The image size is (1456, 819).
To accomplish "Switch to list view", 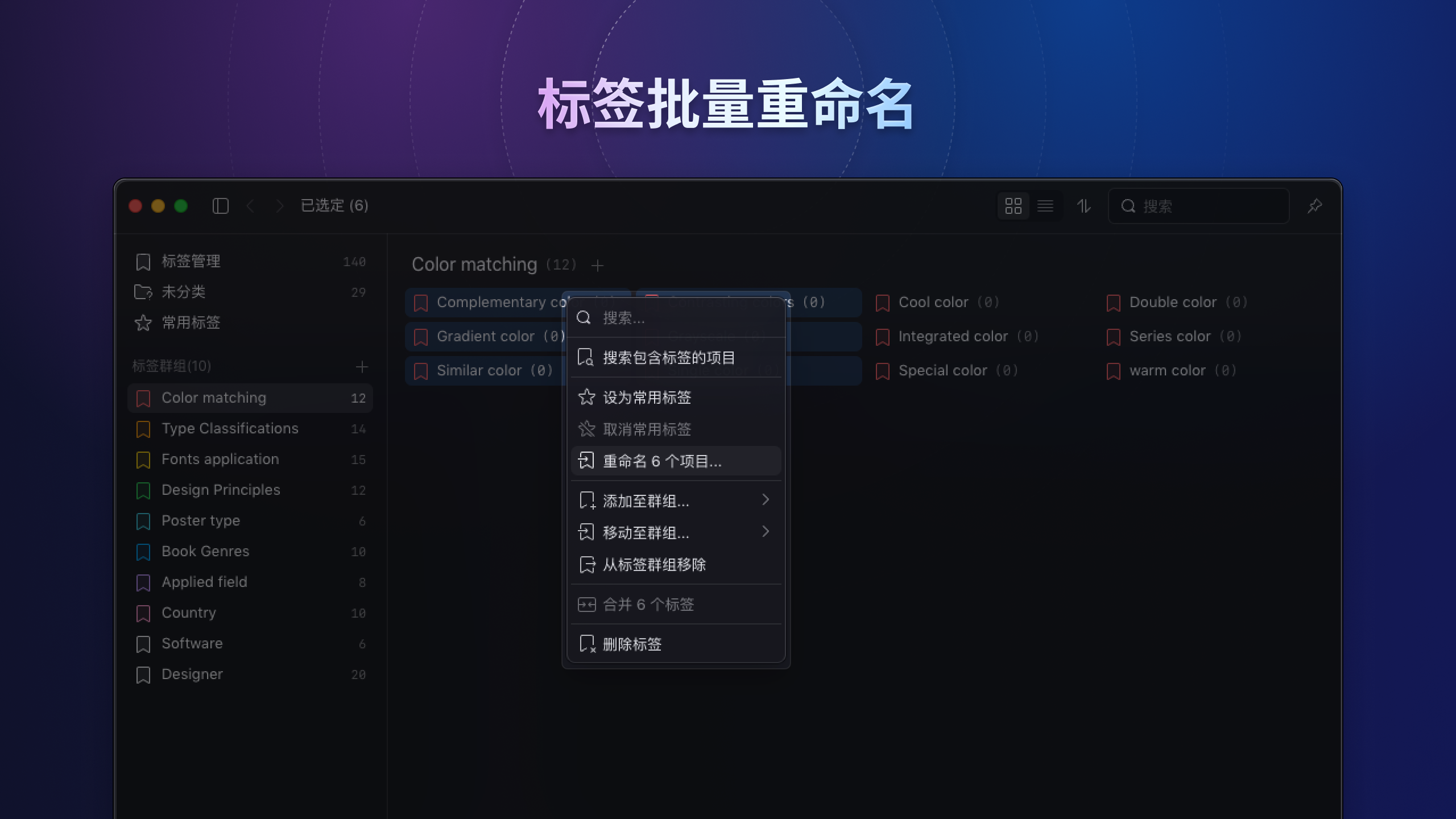I will coord(1046,206).
